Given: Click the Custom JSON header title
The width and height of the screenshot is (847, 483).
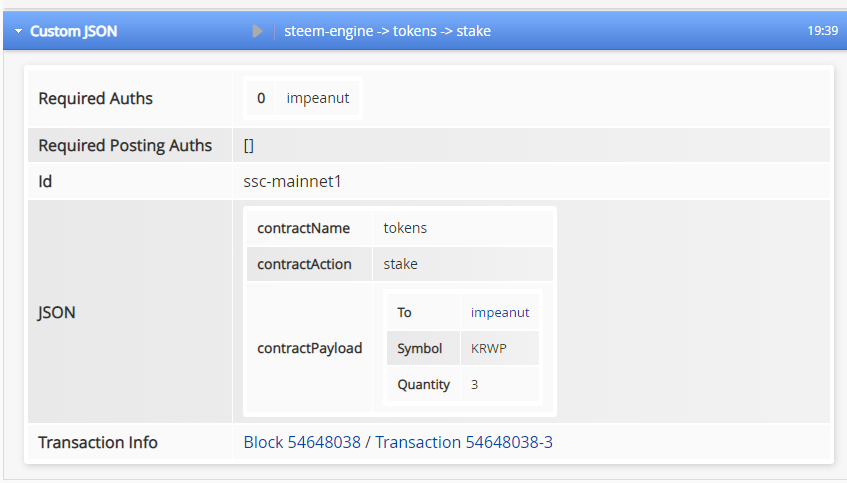Looking at the screenshot, I should point(73,31).
